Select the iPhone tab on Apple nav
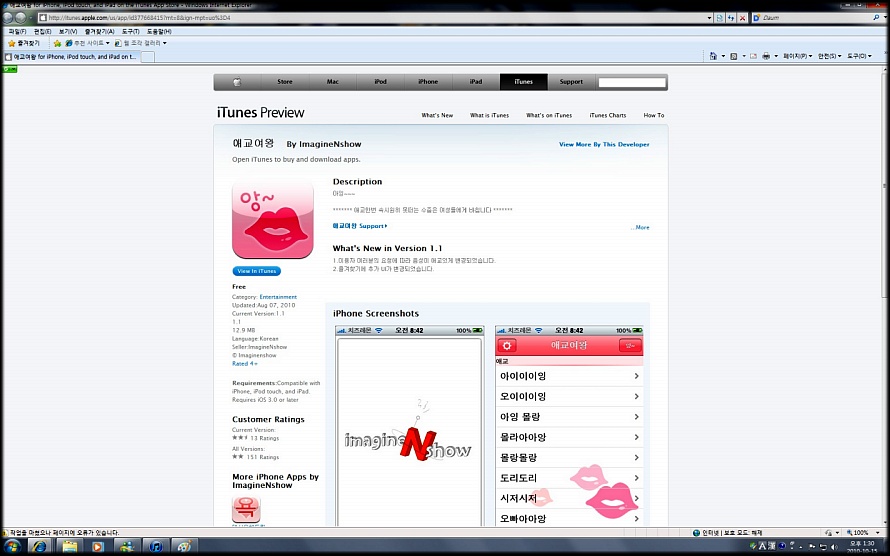Viewport: 890px width, 556px height. [x=428, y=82]
